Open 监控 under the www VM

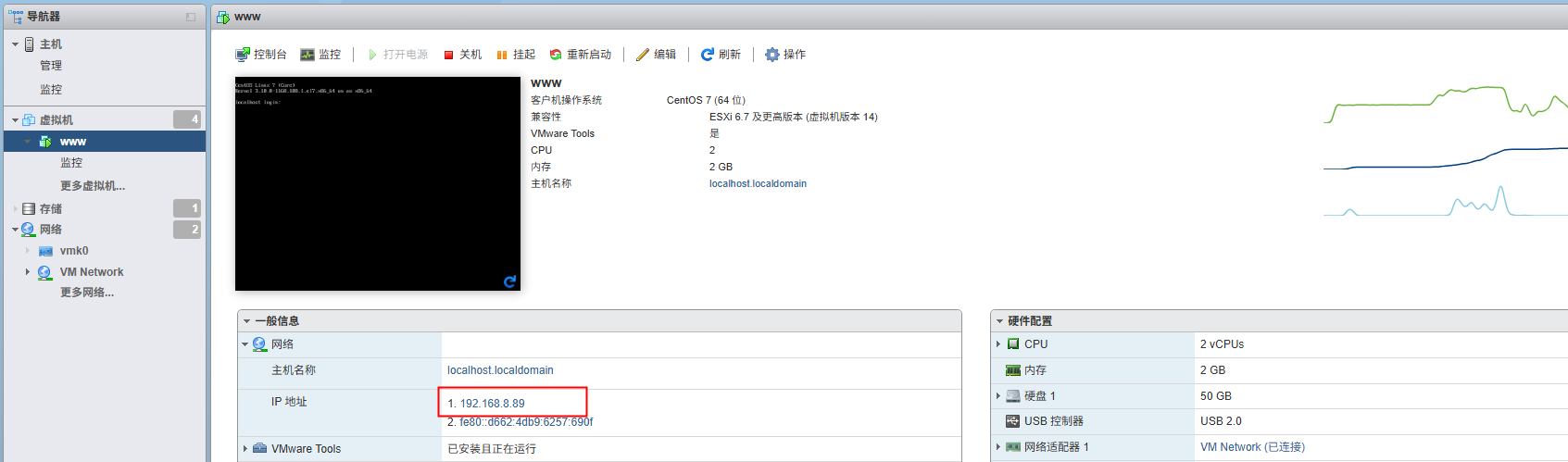71,163
